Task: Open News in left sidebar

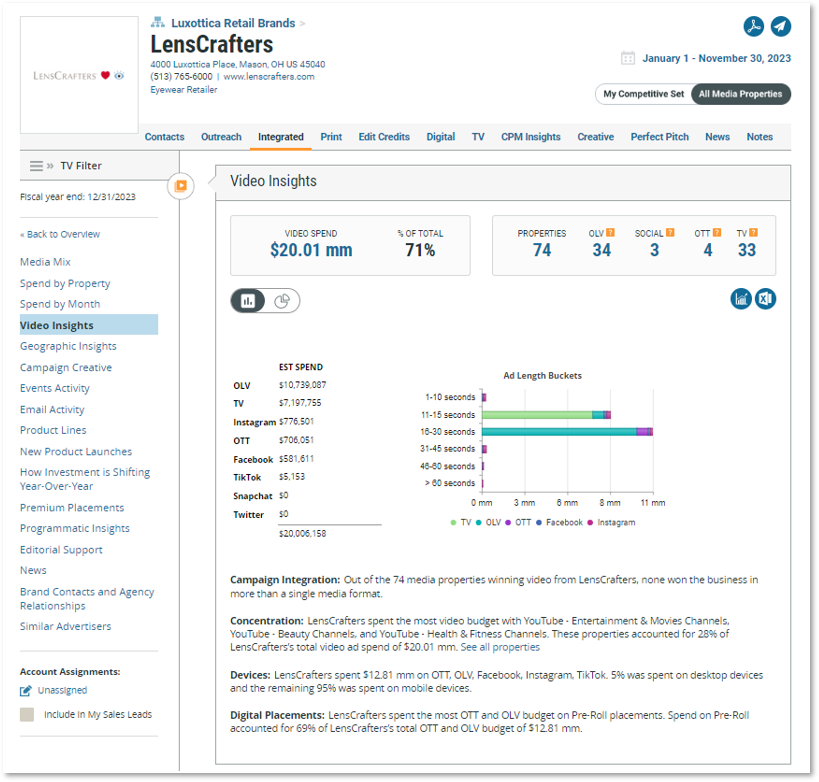Action: (x=33, y=570)
